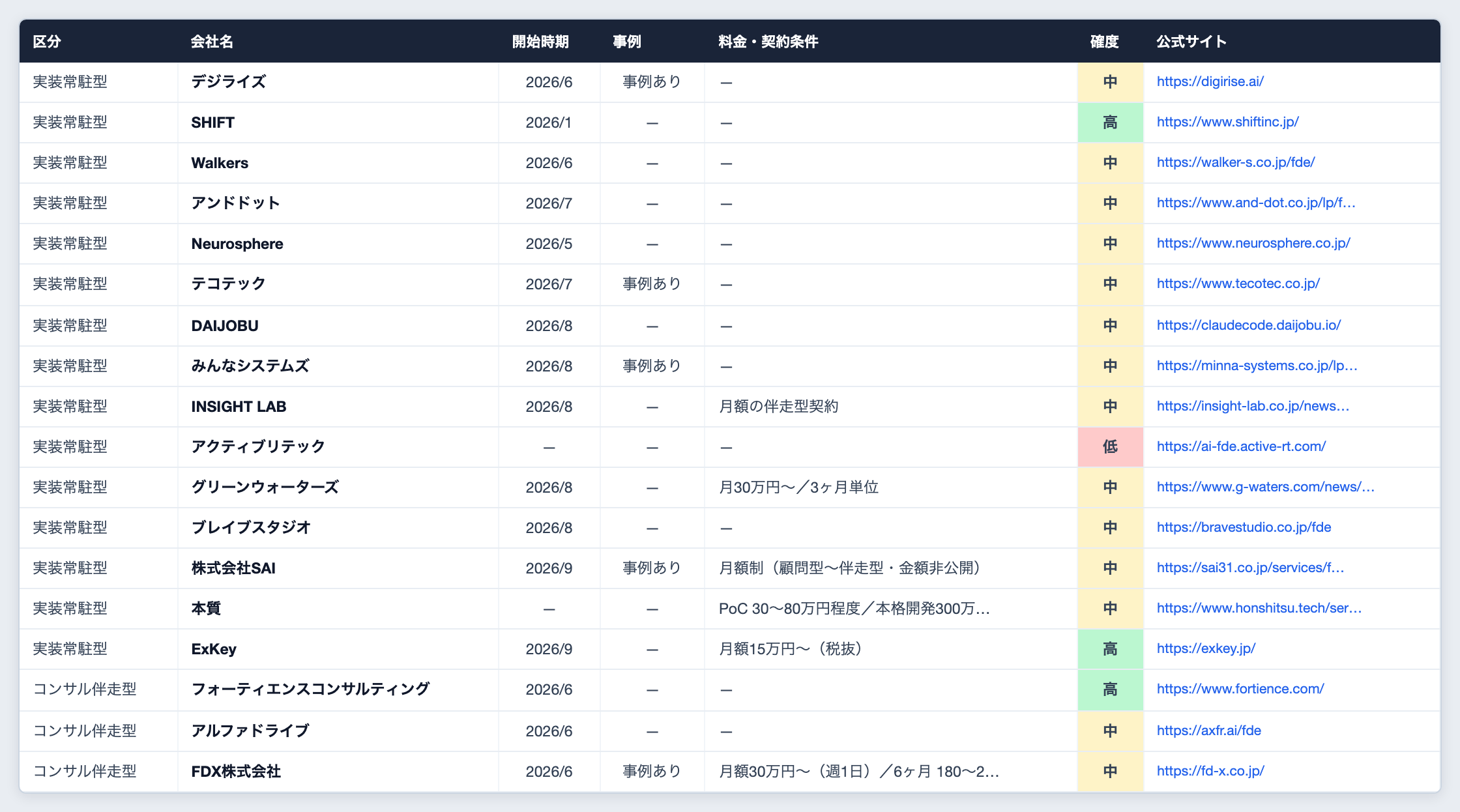Select the フォーティエンスコンサルティング name cell
Screen dimensions: 1460x812
[x=338, y=689]
